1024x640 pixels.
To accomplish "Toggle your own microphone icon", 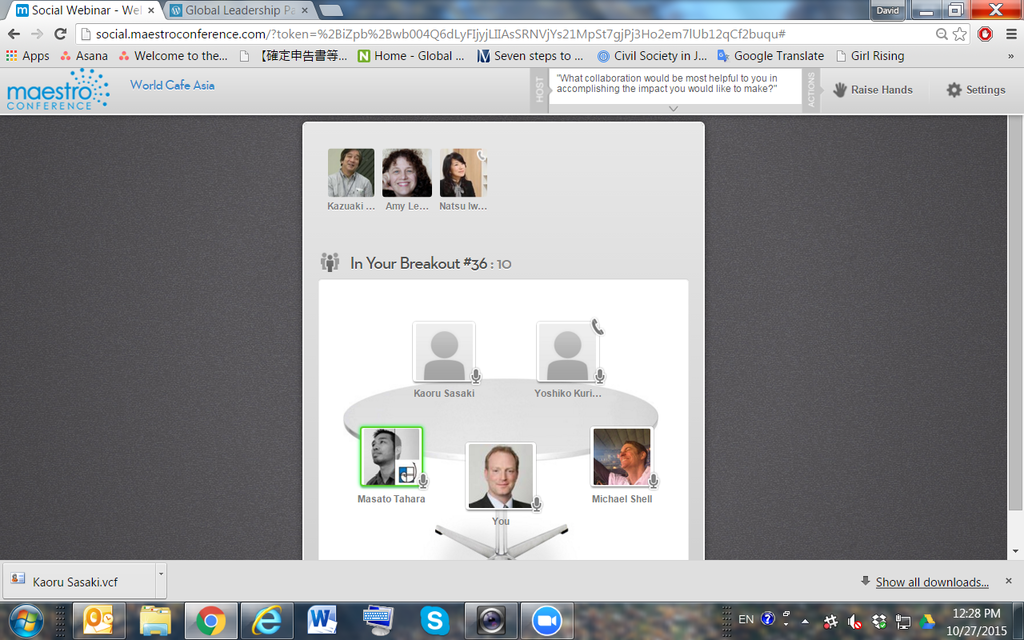I will pyautogui.click(x=537, y=503).
